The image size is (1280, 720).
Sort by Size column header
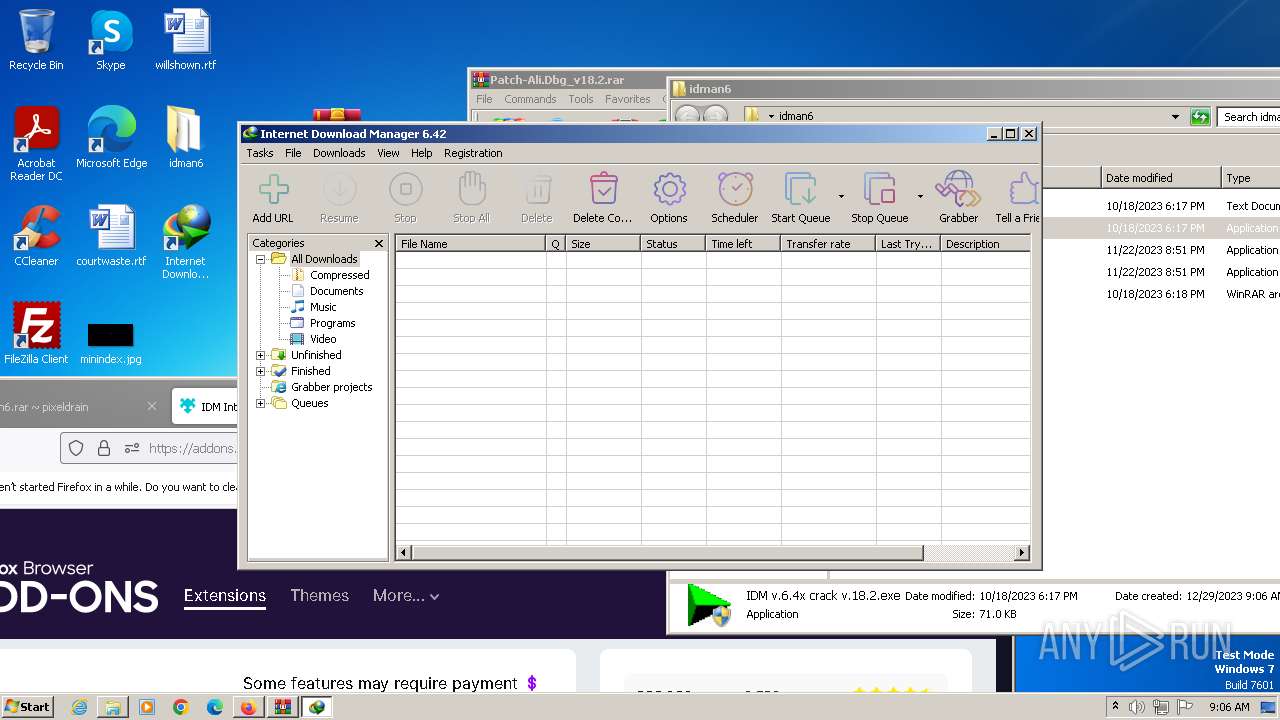point(603,244)
